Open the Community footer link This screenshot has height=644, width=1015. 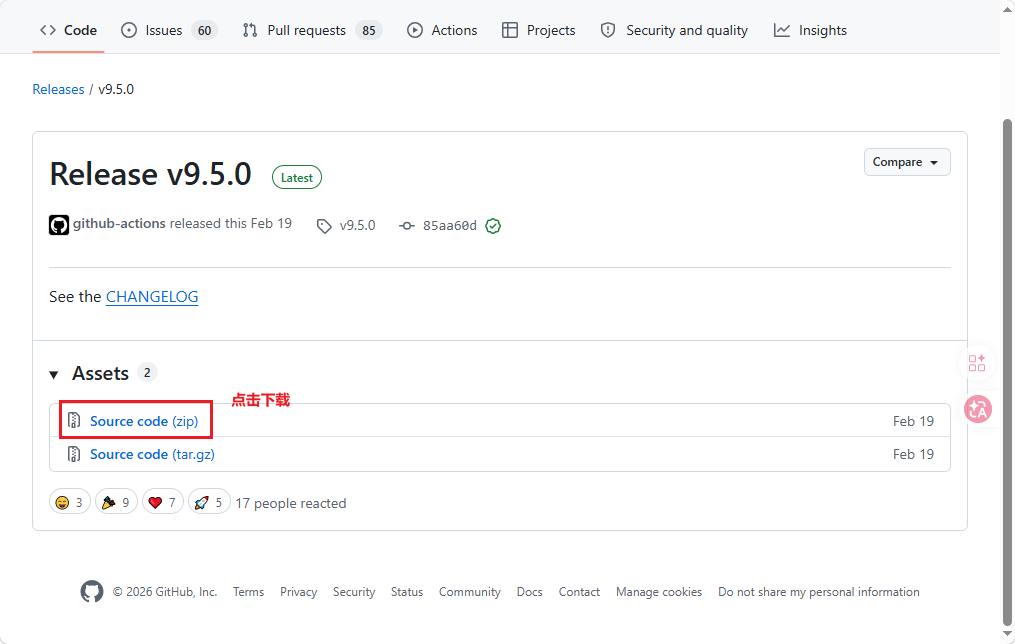(x=470, y=592)
